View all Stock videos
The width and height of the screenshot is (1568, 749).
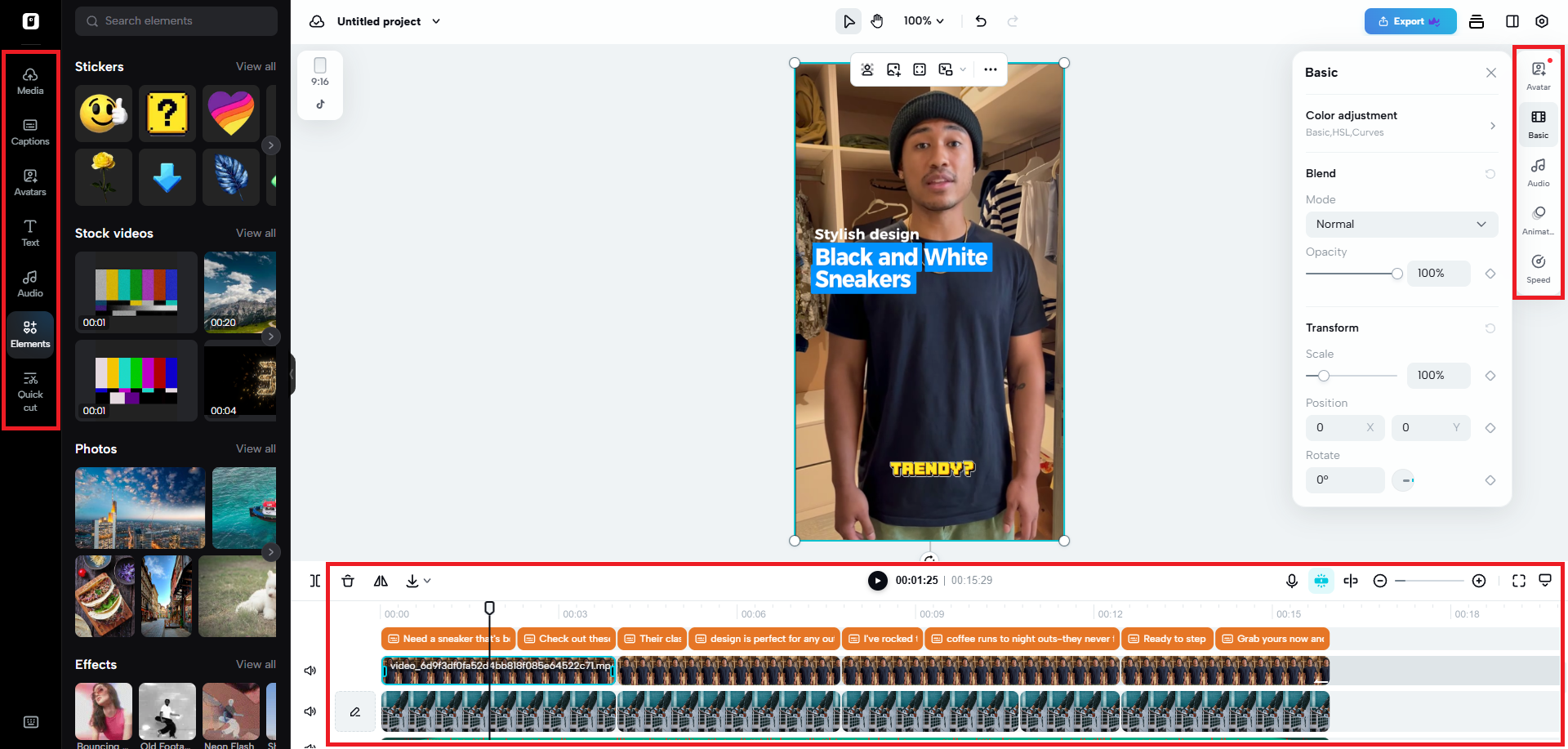coord(256,233)
